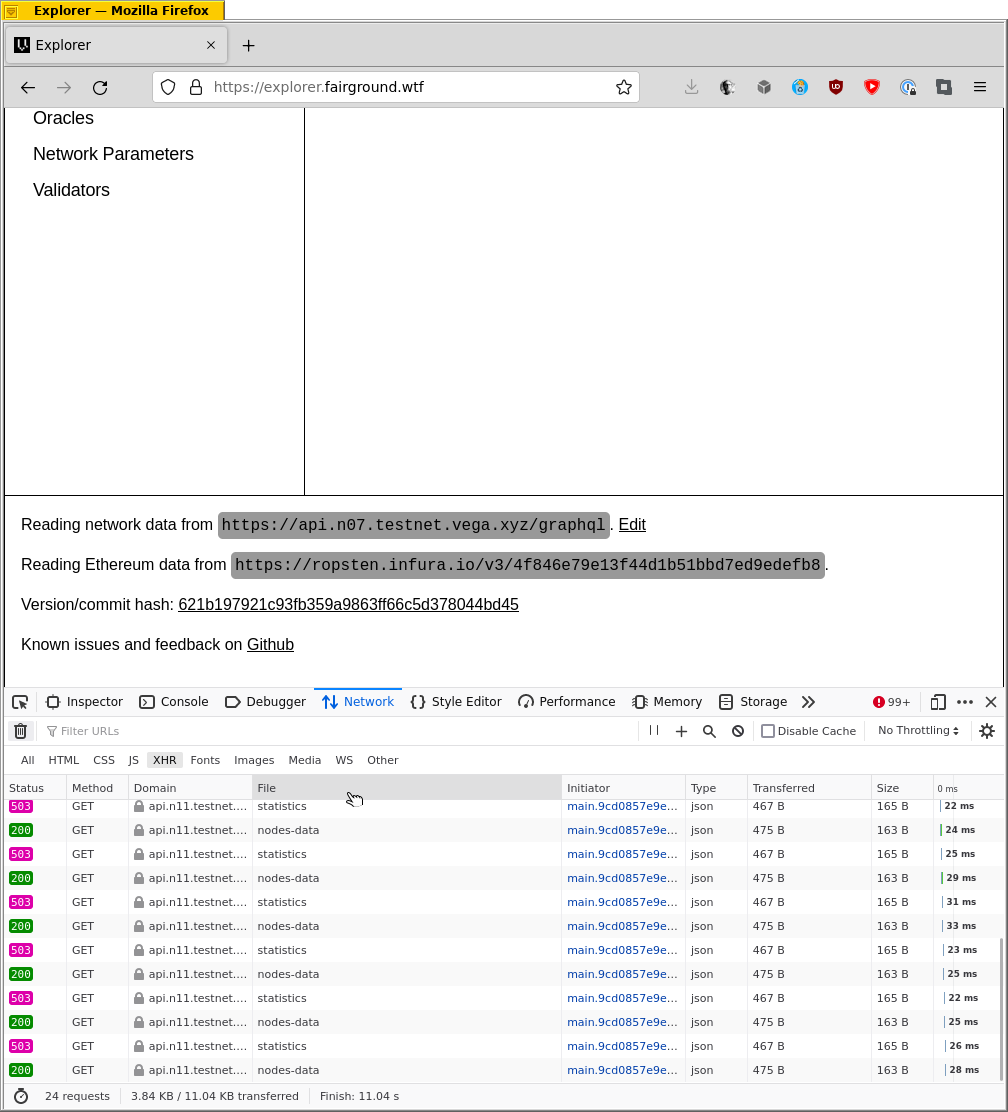Toggle Responsive Design Mode in DevTools
1008x1112 pixels.
(x=938, y=702)
